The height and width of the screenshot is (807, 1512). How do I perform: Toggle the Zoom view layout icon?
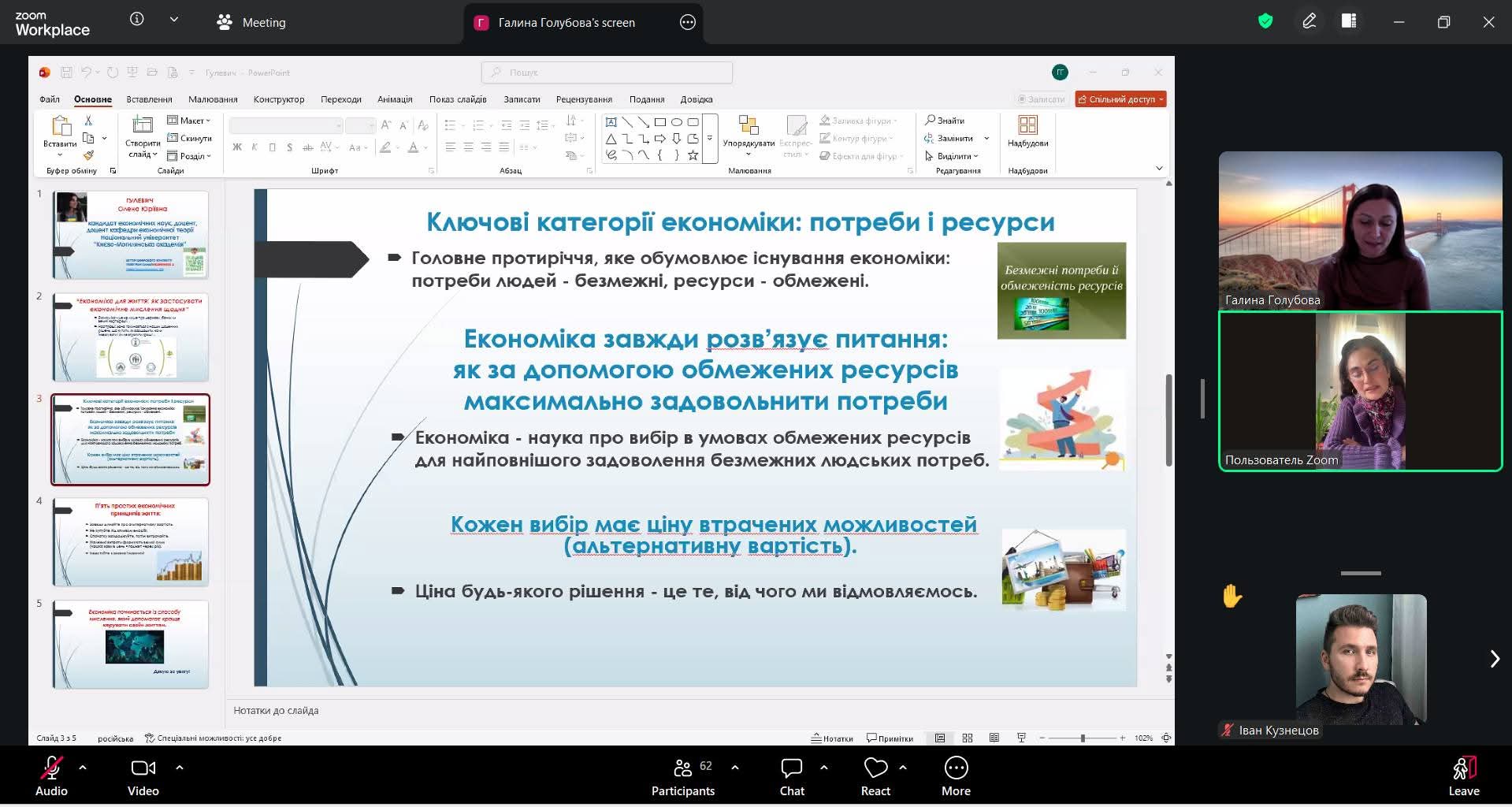pyautogui.click(x=1349, y=22)
